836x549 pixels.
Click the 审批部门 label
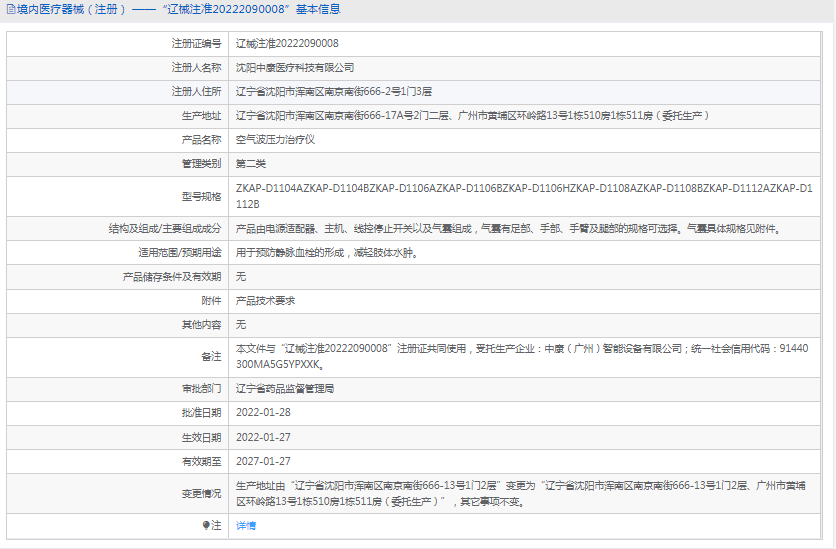click(201, 389)
